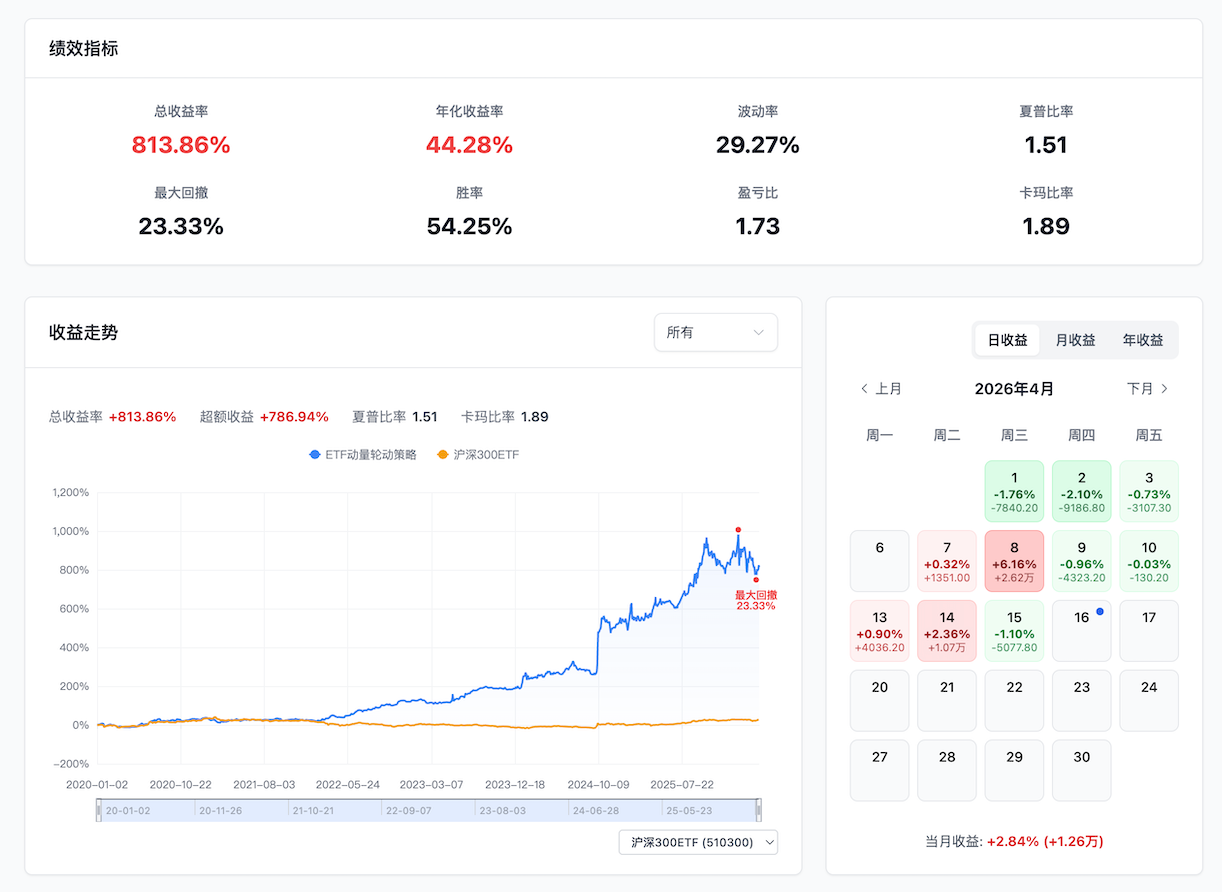Click the red peak marker on the chart

[x=738, y=530]
